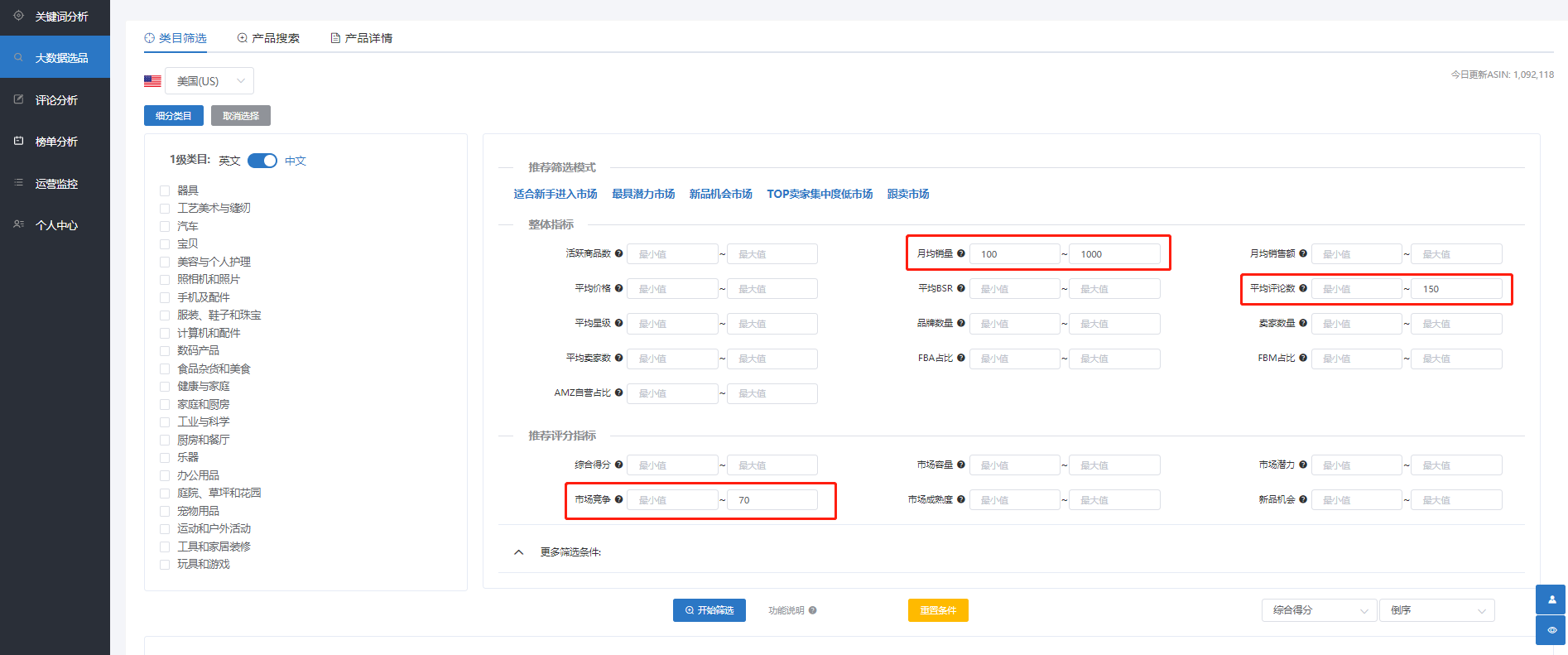Click the 个人中心 sidebar icon
The image size is (1568, 655).
18,224
